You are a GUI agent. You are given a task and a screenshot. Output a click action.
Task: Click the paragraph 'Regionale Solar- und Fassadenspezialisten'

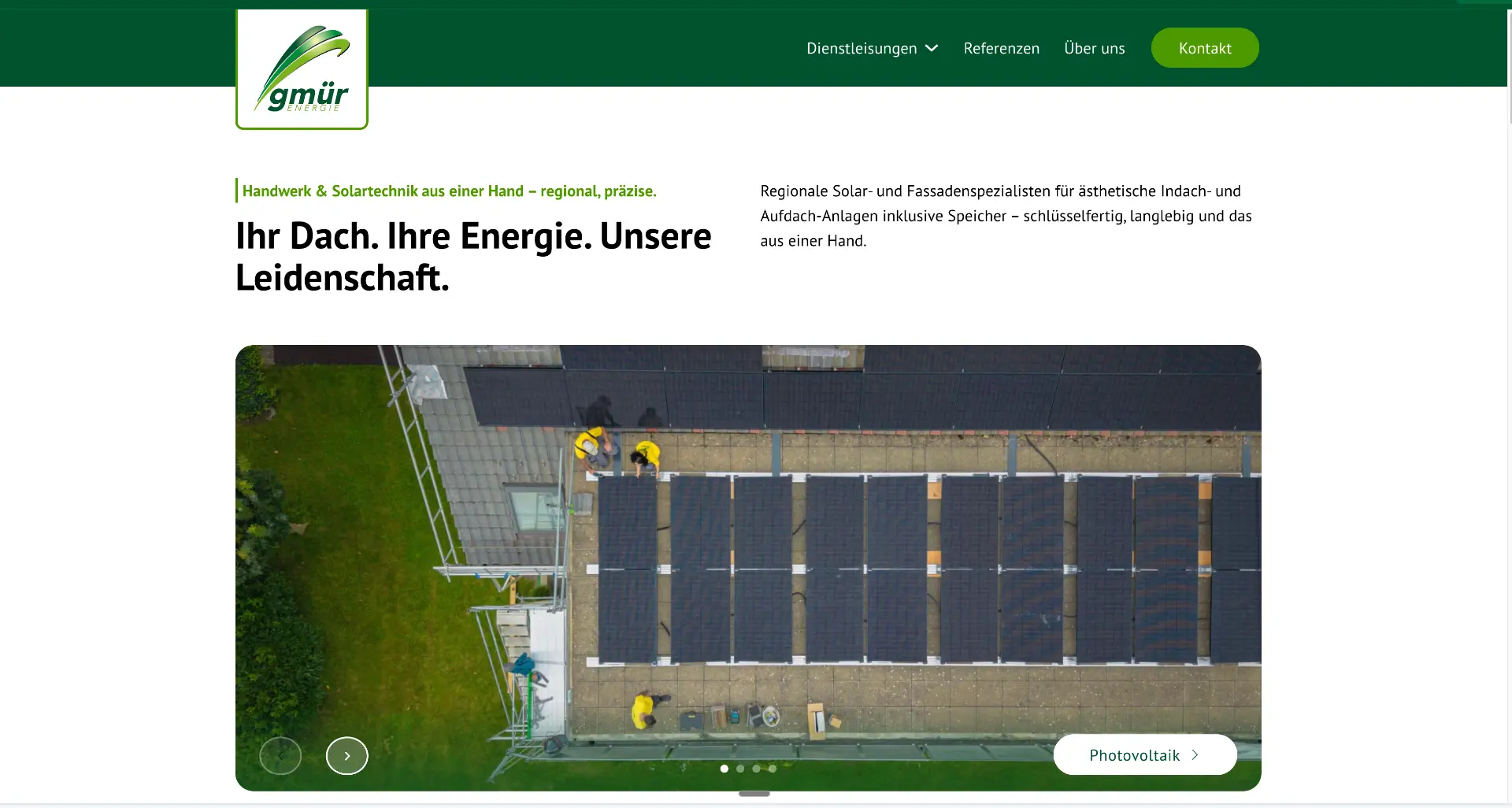[x=1006, y=216]
